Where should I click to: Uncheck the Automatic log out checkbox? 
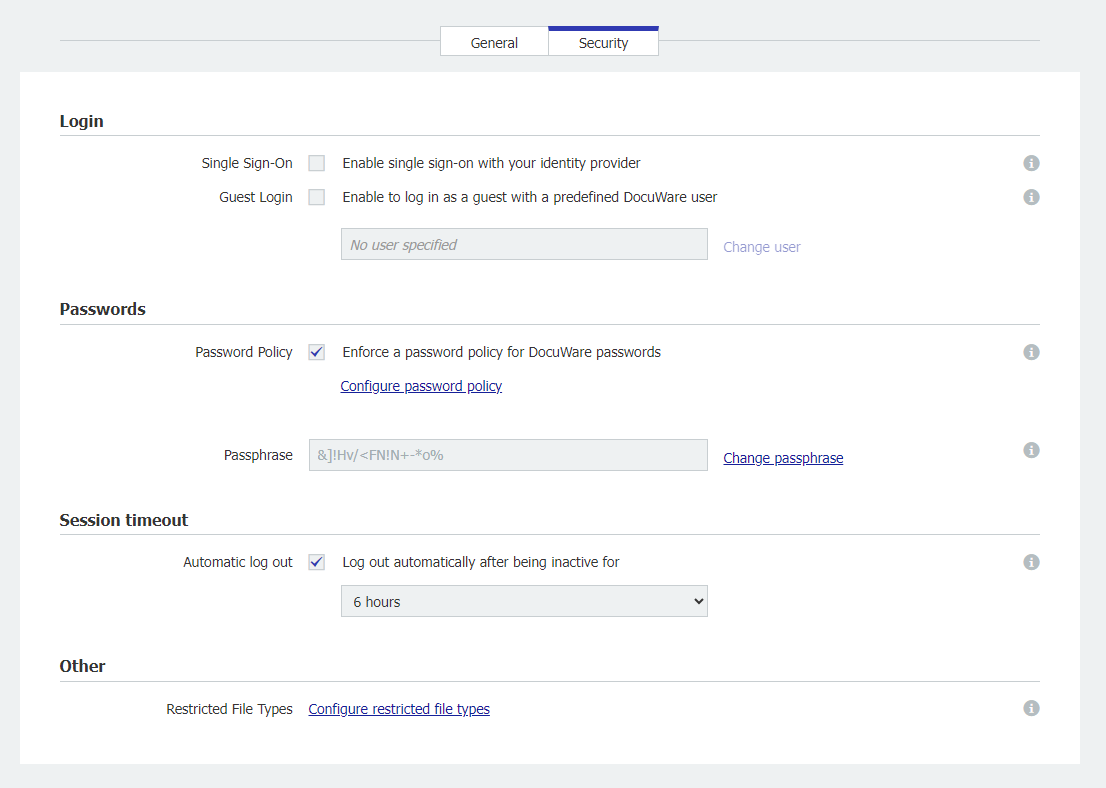click(x=317, y=562)
